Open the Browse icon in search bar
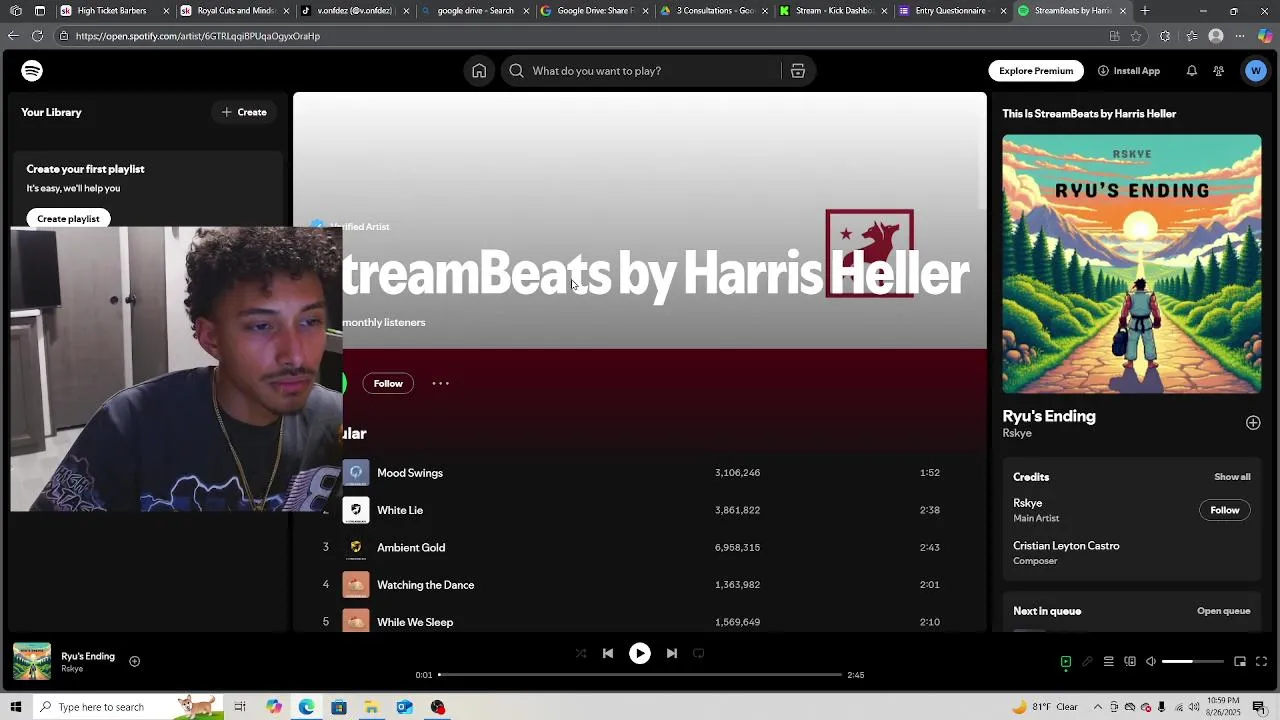The image size is (1280, 720). 798,71
